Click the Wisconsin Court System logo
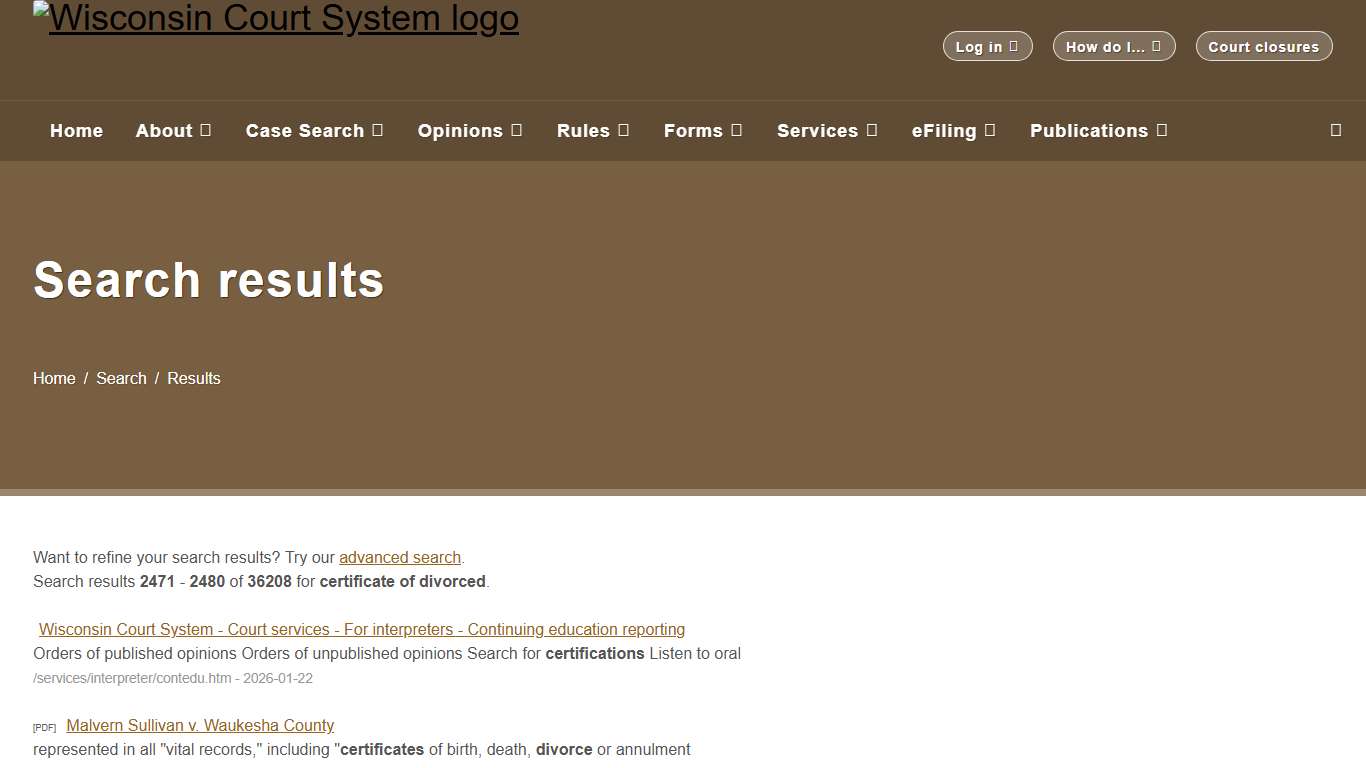The height and width of the screenshot is (768, 1366). [x=276, y=17]
